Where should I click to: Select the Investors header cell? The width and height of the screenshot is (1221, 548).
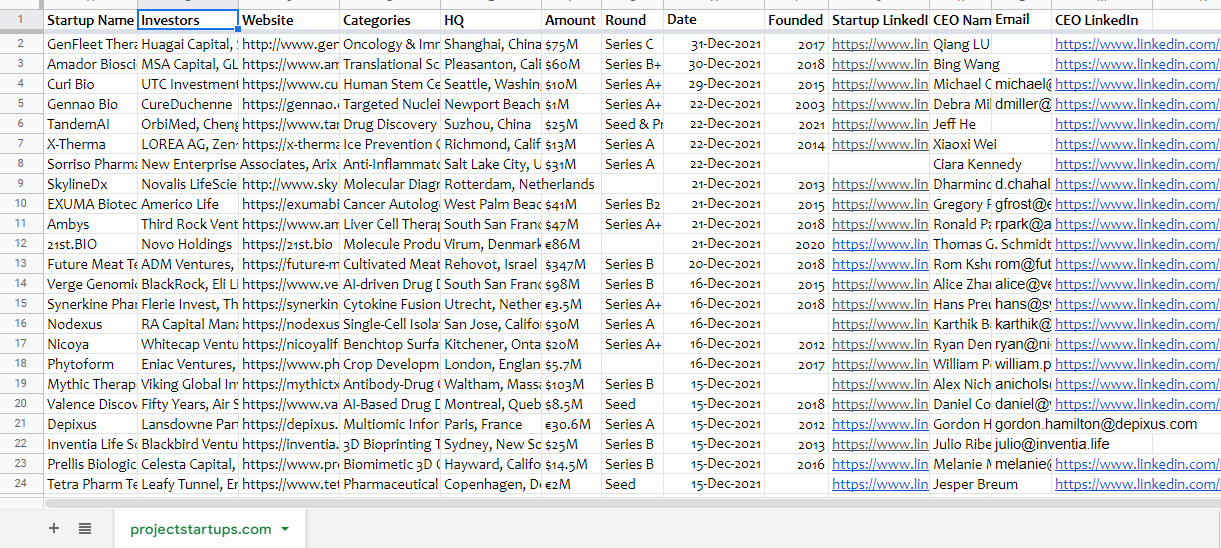[x=188, y=20]
